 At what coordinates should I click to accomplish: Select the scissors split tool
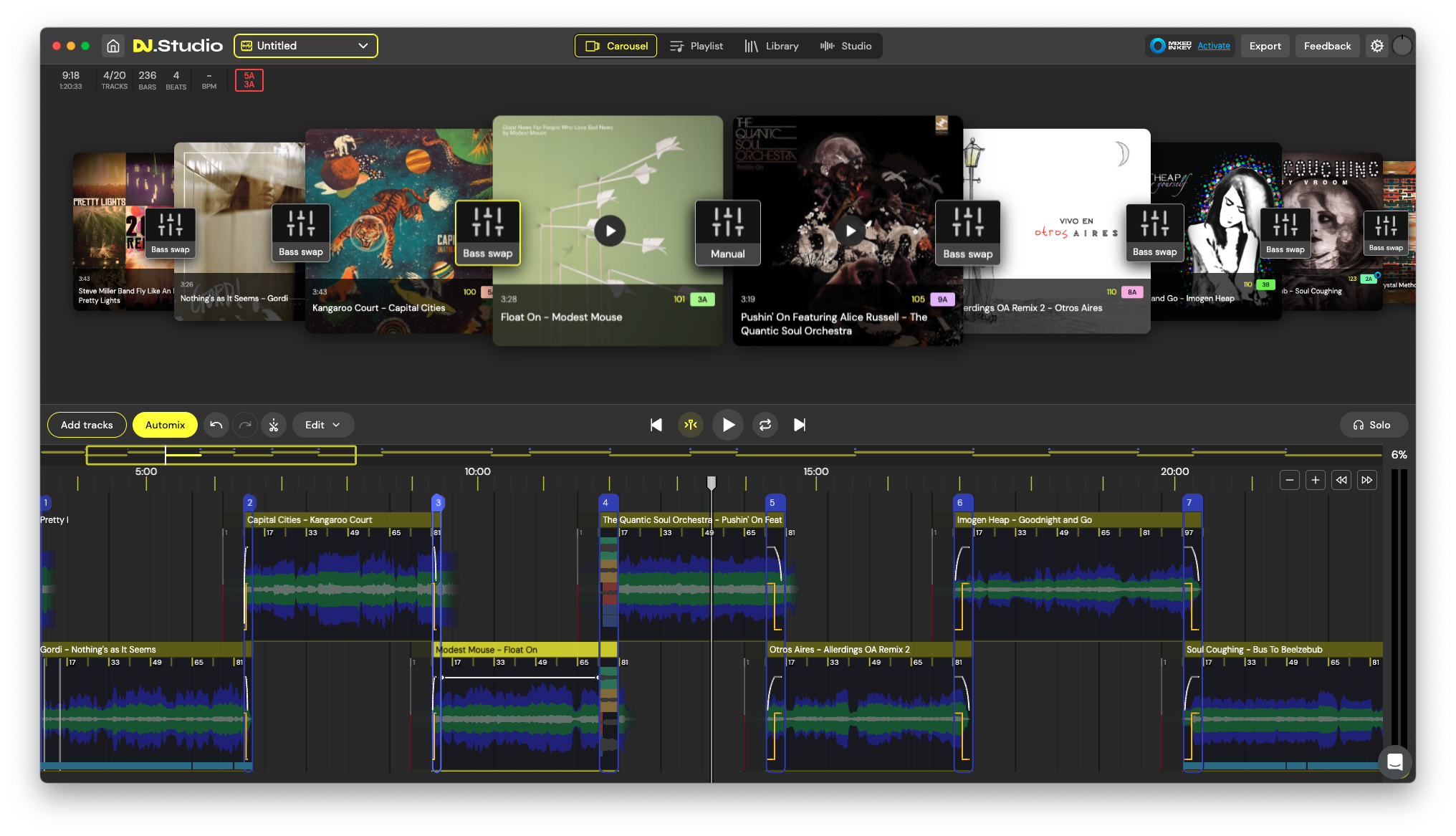[274, 425]
